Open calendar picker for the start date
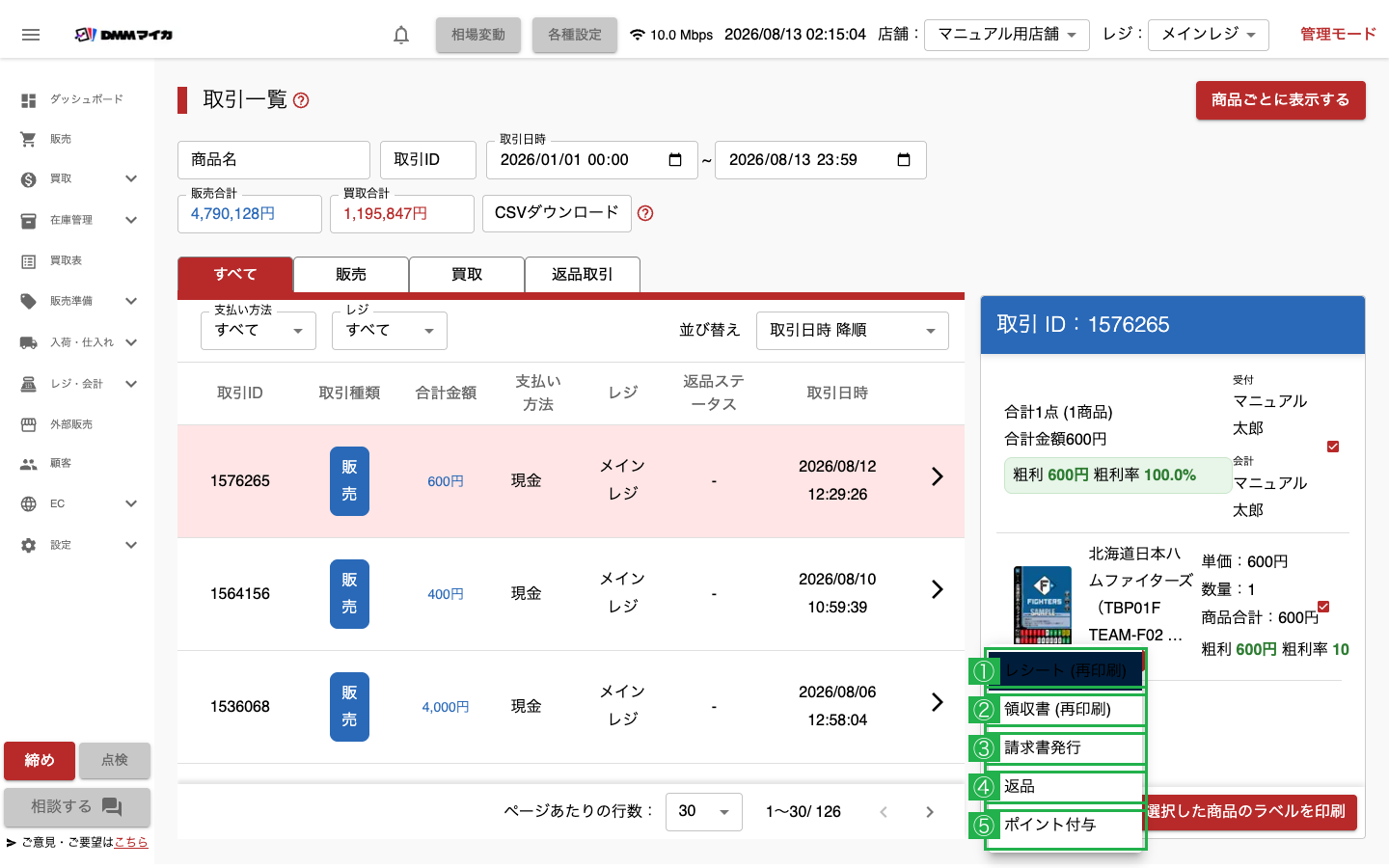The width and height of the screenshot is (1389, 868). point(675,160)
